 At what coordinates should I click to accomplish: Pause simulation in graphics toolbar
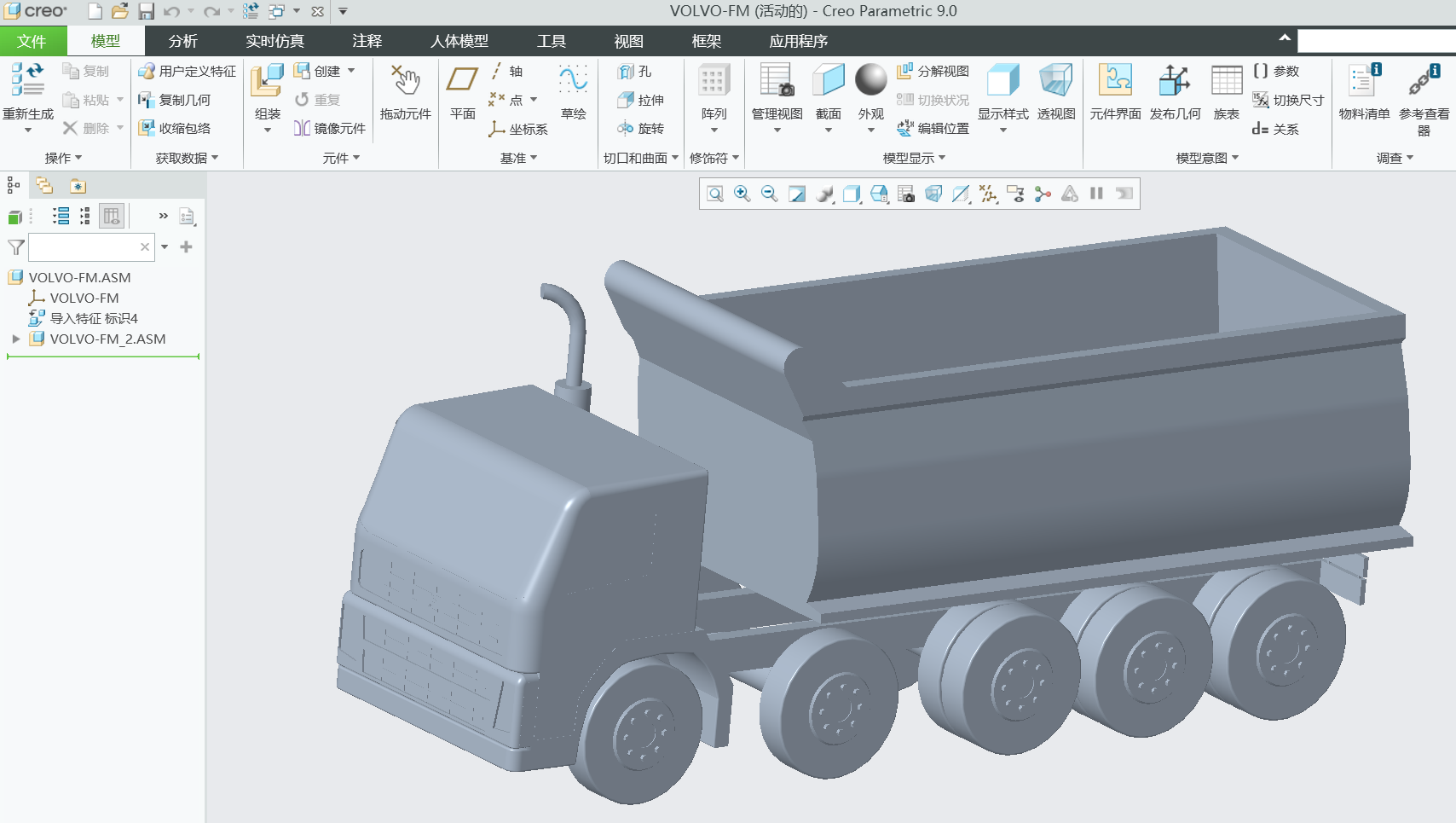point(1096,194)
